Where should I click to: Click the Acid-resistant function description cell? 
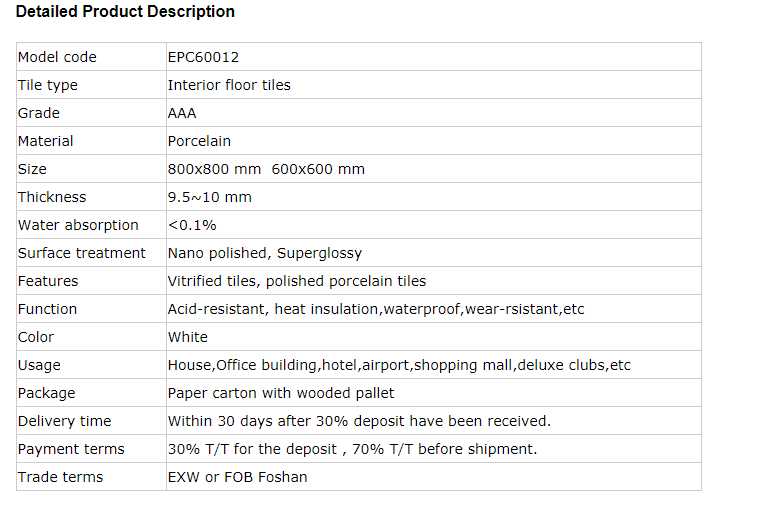pos(375,309)
